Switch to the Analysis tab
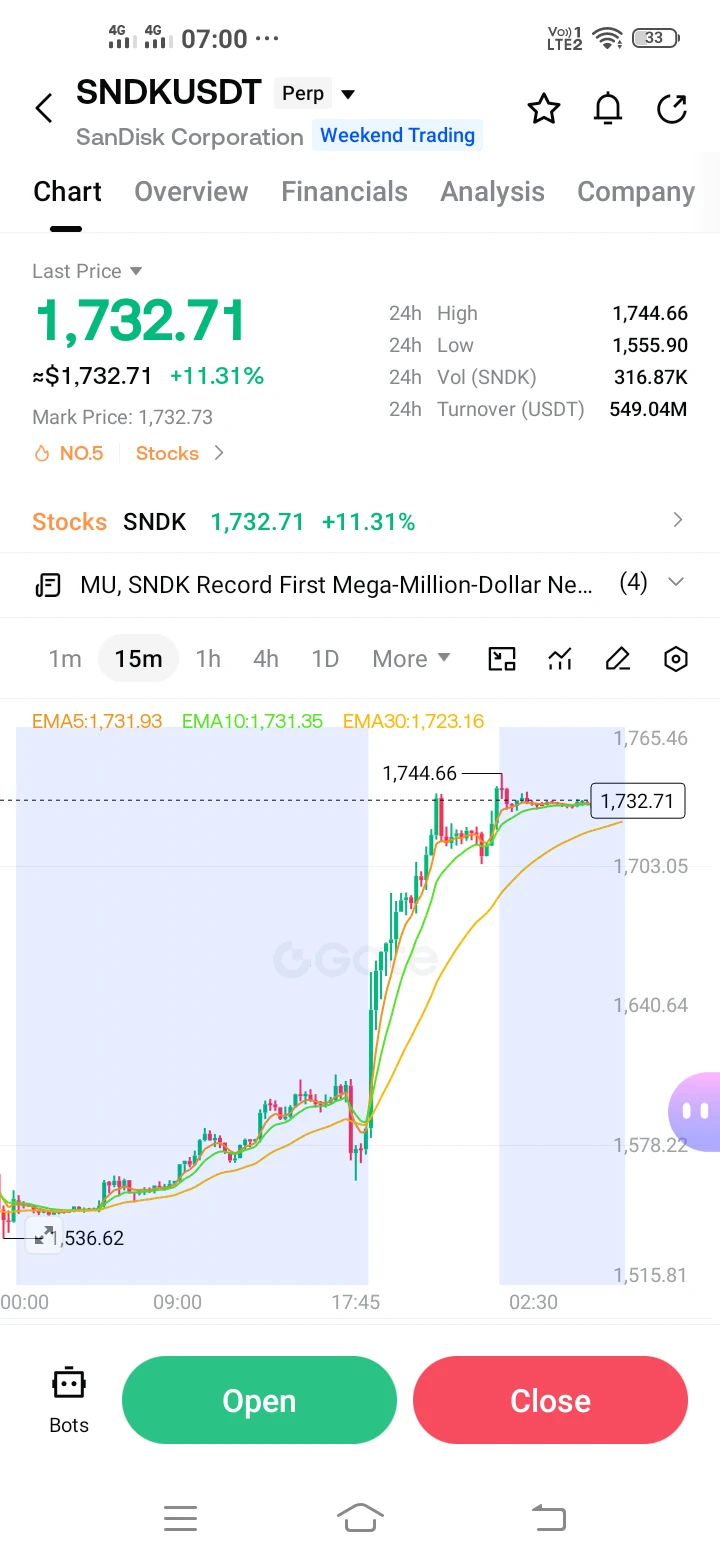 click(492, 192)
